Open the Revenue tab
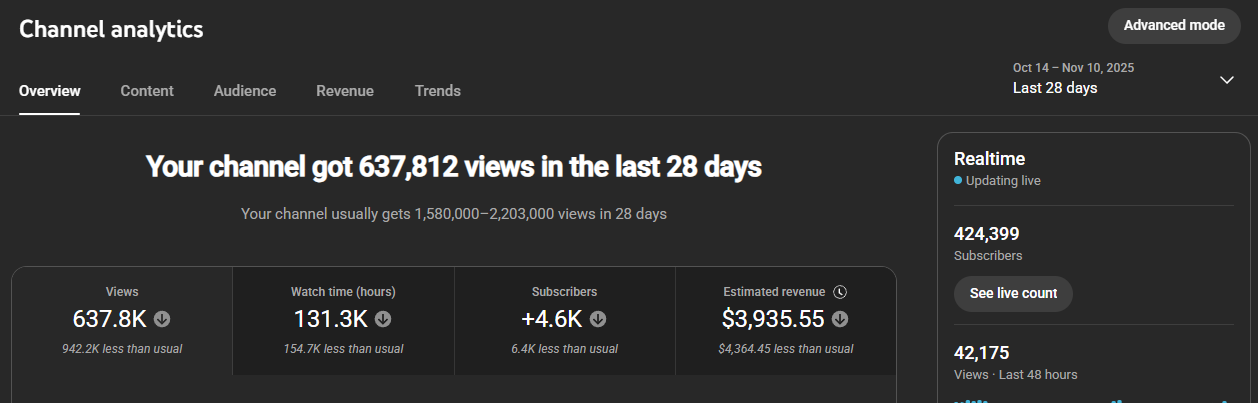 pos(345,91)
